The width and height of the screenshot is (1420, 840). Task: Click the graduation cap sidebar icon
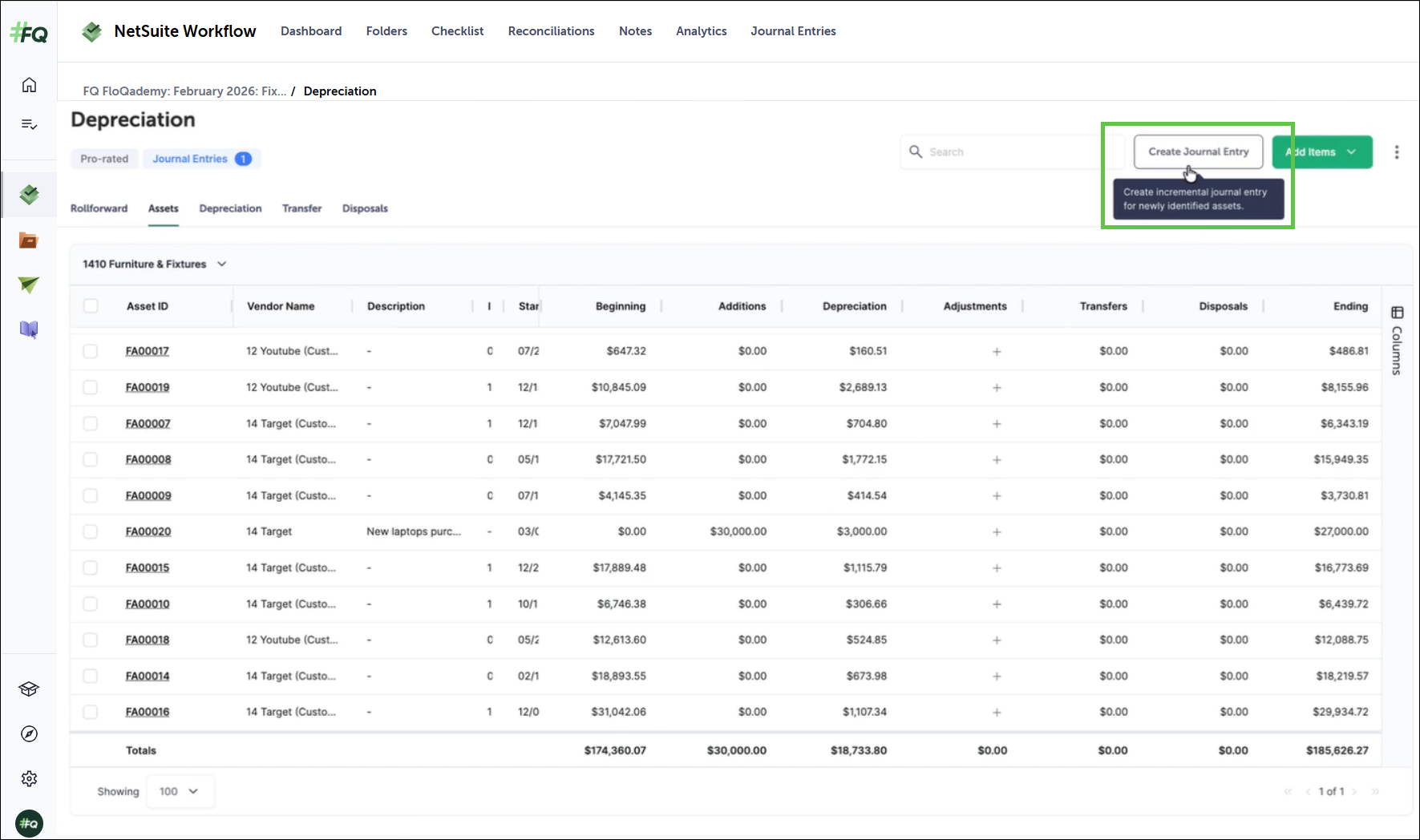pyautogui.click(x=29, y=689)
